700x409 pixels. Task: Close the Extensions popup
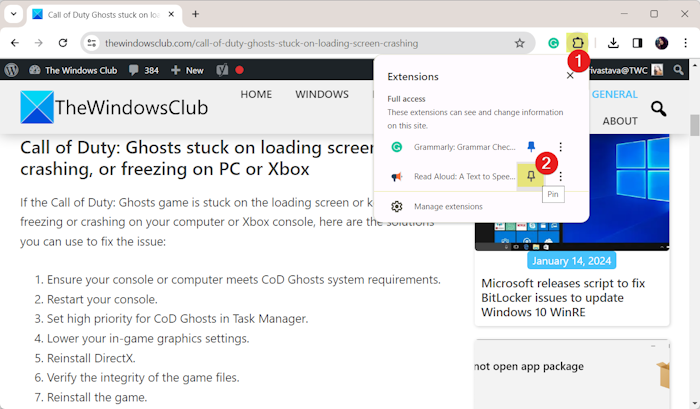tap(570, 75)
